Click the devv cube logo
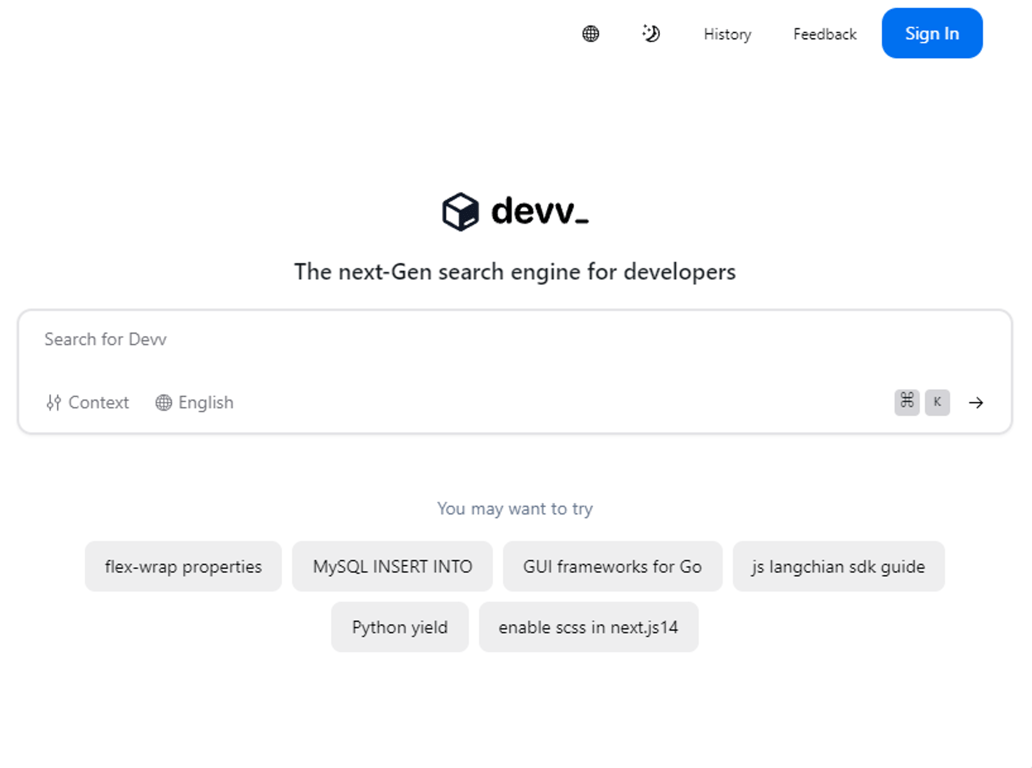The height and width of the screenshot is (768, 1032). click(x=460, y=211)
